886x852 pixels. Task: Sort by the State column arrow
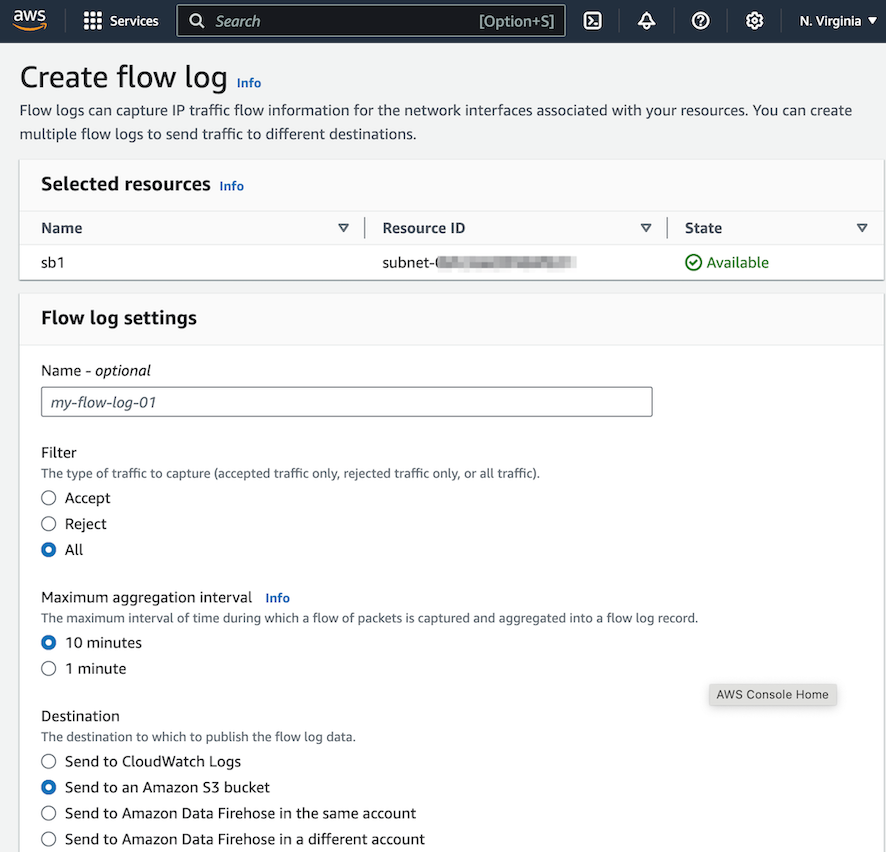(x=862, y=228)
